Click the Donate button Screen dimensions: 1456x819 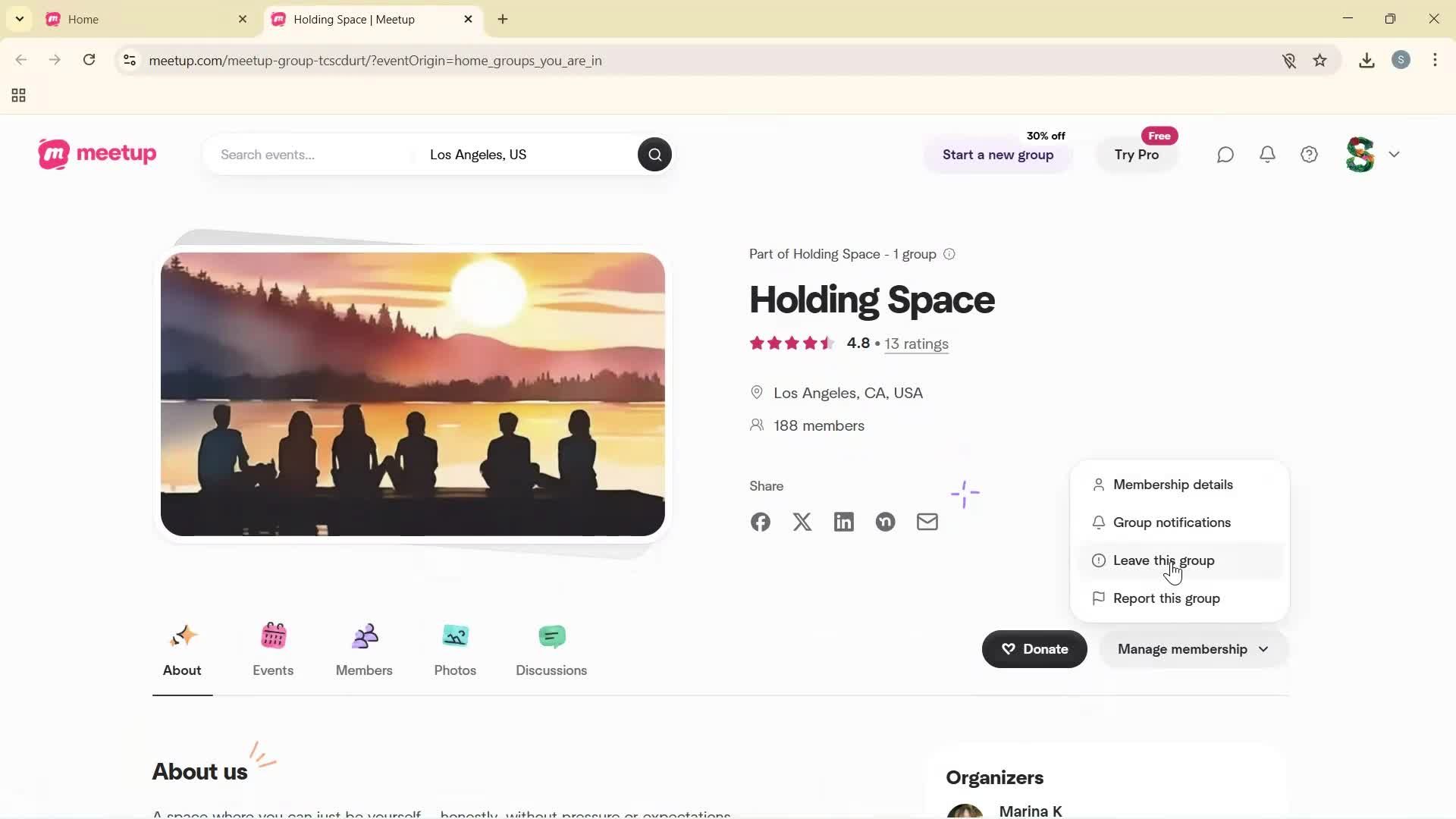pos(1034,649)
